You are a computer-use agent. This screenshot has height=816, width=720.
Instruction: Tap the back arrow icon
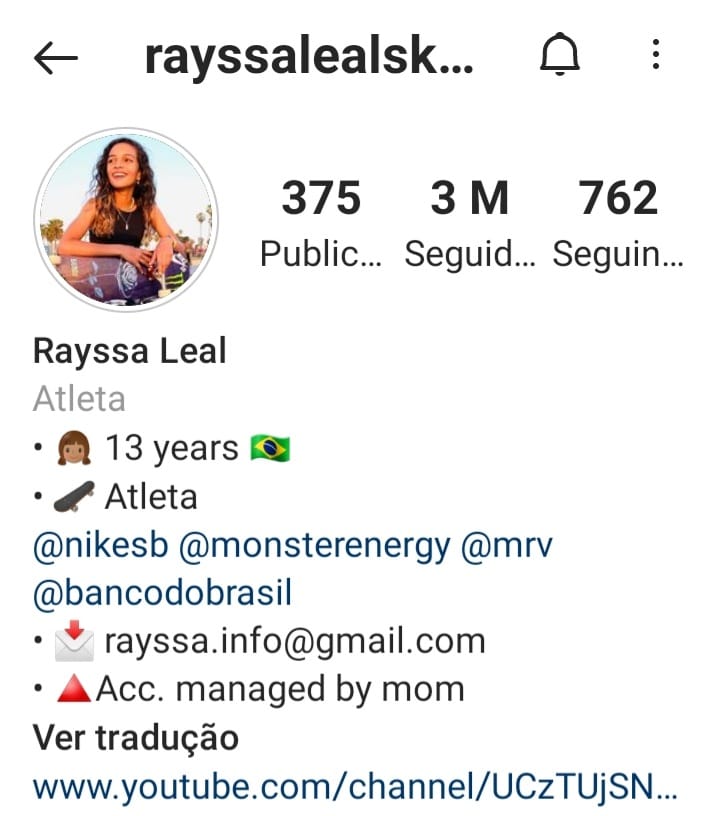click(56, 57)
